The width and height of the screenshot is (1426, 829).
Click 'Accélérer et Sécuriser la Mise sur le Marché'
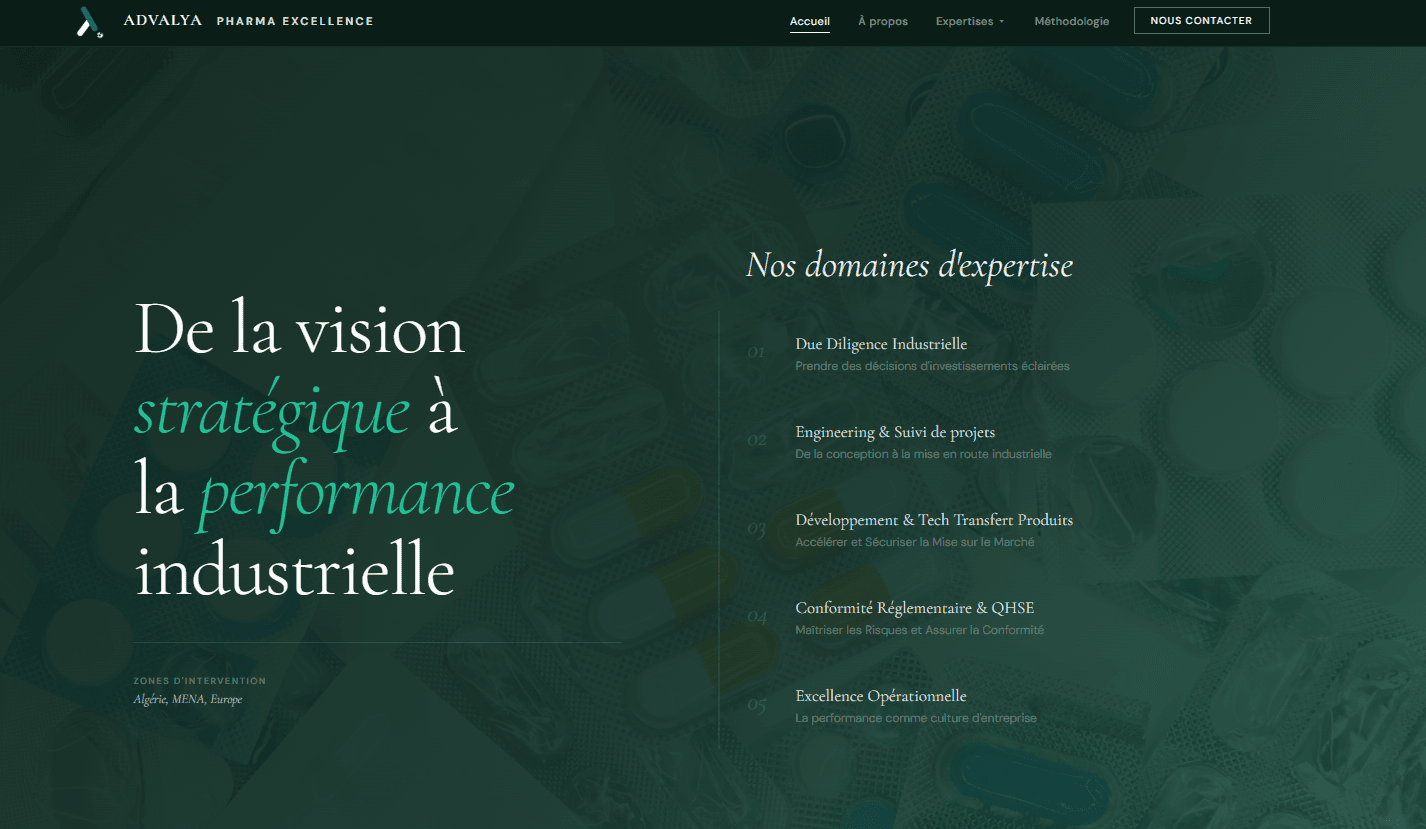tap(915, 542)
